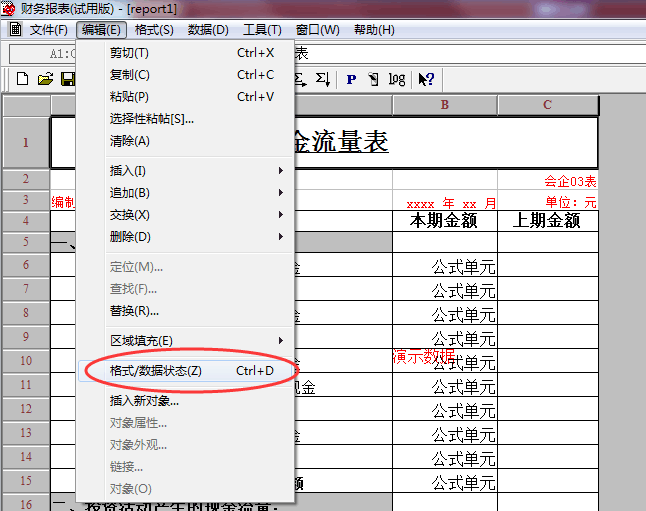Select 清除(A) menu entry

(x=185, y=141)
